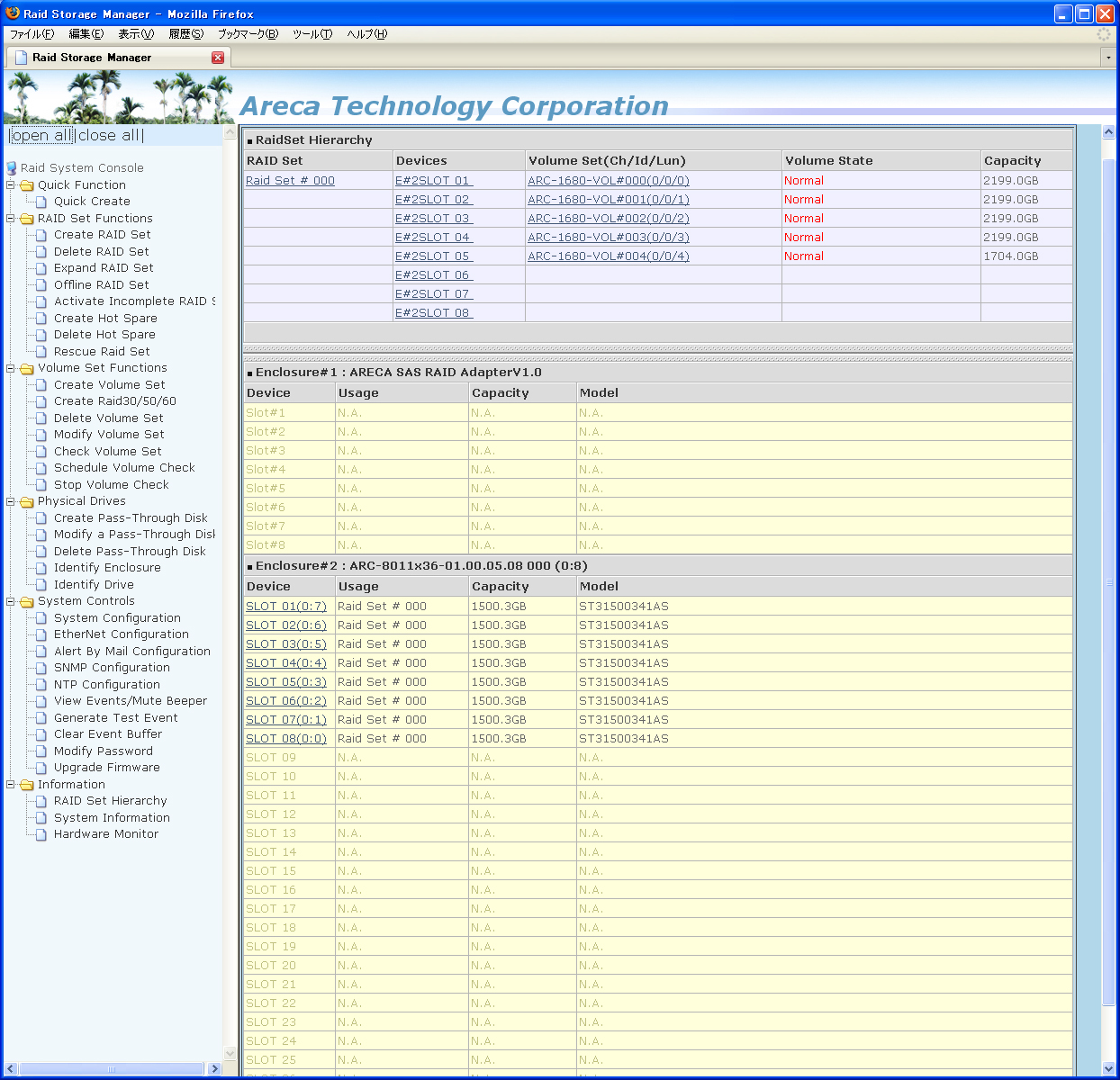The width and height of the screenshot is (1120, 1080).
Task: Select View Events/Mute Beeper in tree
Action: point(131,701)
